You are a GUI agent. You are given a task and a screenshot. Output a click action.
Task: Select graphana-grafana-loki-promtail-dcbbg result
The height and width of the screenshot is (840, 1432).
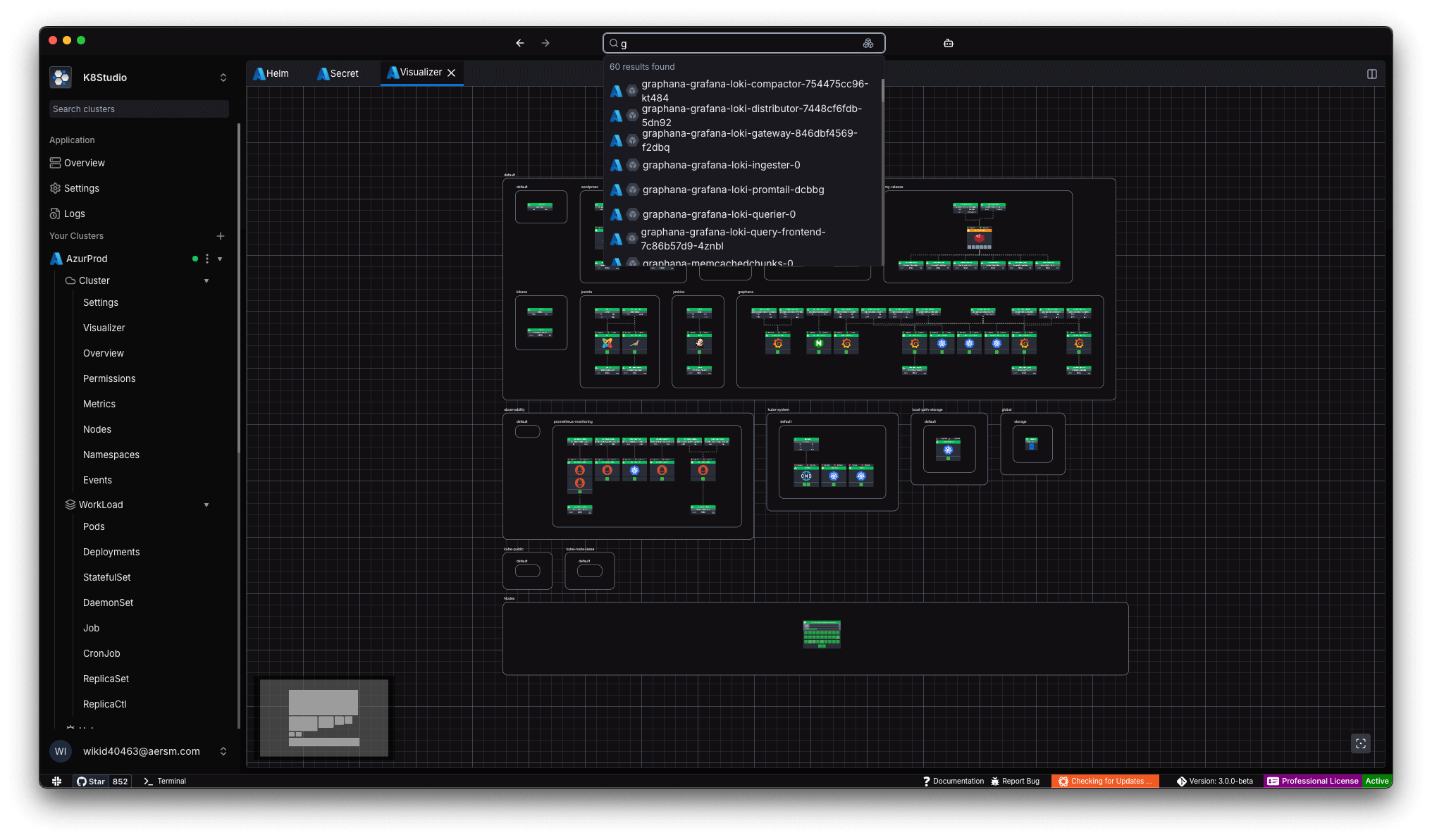pyautogui.click(x=743, y=190)
